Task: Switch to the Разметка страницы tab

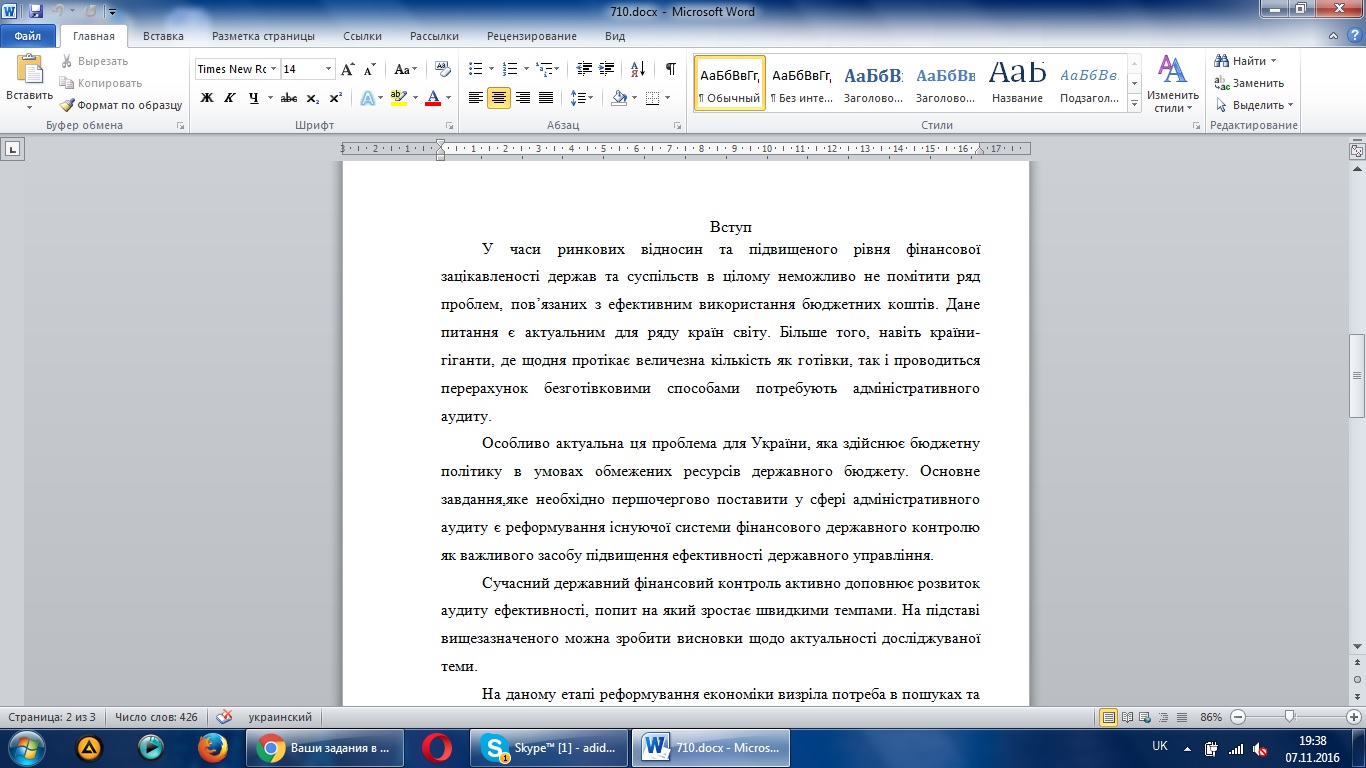Action: coord(263,36)
